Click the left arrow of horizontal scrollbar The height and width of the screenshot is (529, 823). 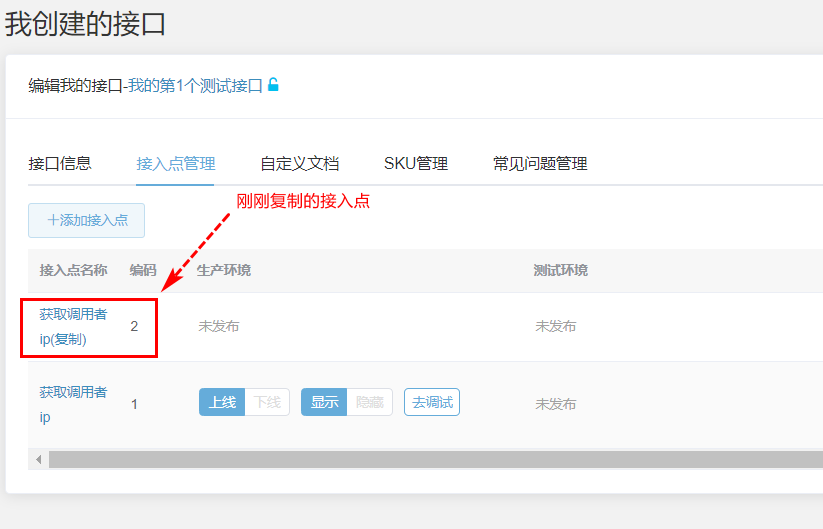pyautogui.click(x=39, y=459)
